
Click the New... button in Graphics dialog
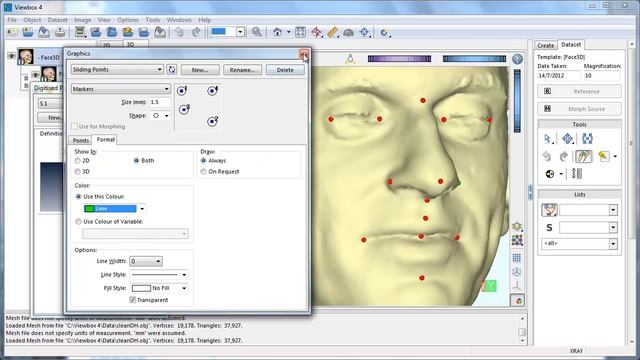(200, 70)
